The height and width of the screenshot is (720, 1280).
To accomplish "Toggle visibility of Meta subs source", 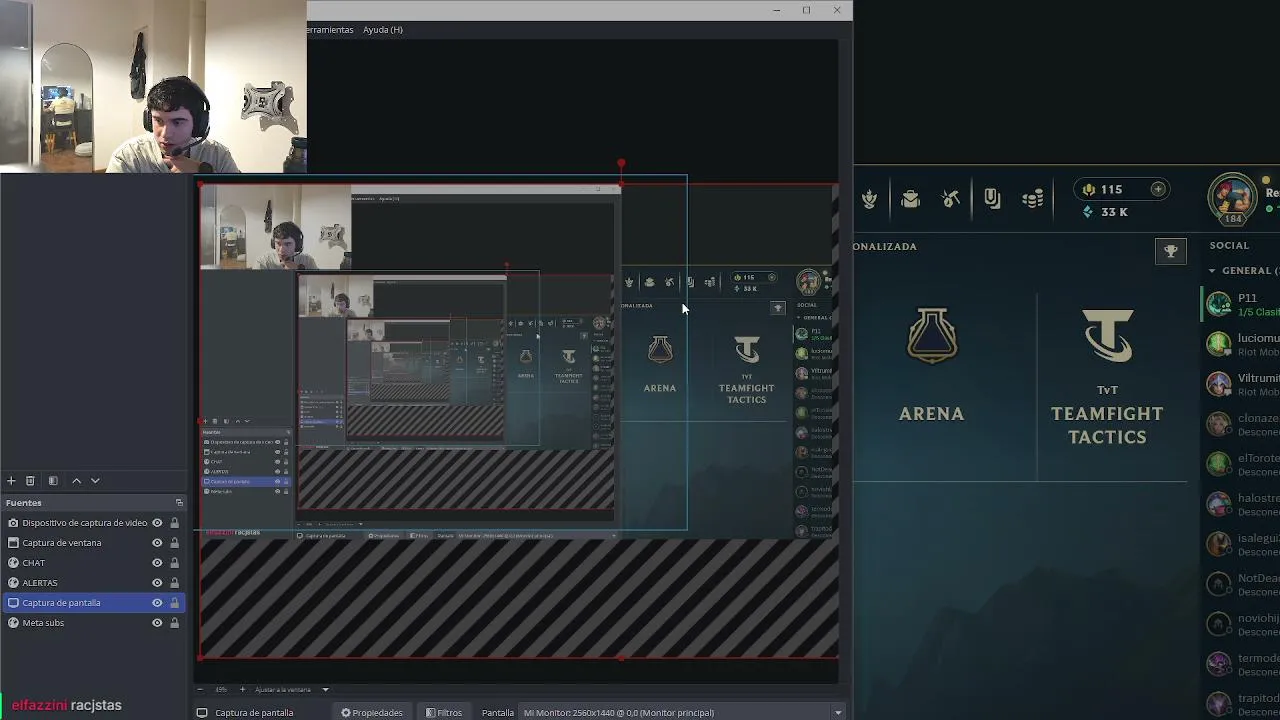I will tap(157, 623).
